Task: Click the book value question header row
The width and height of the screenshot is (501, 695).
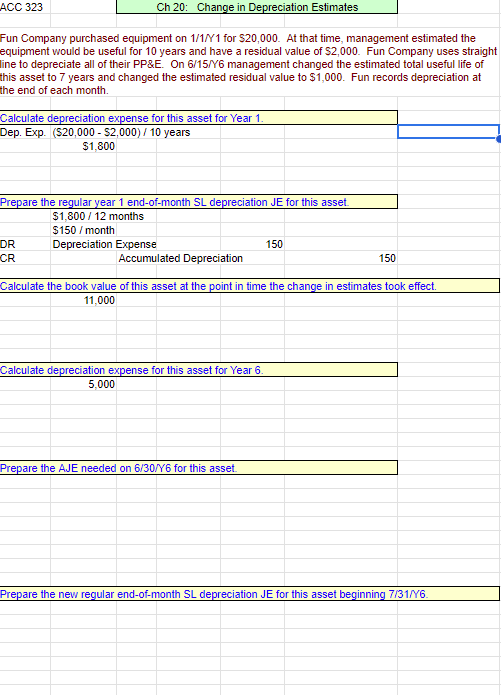Action: point(250,286)
